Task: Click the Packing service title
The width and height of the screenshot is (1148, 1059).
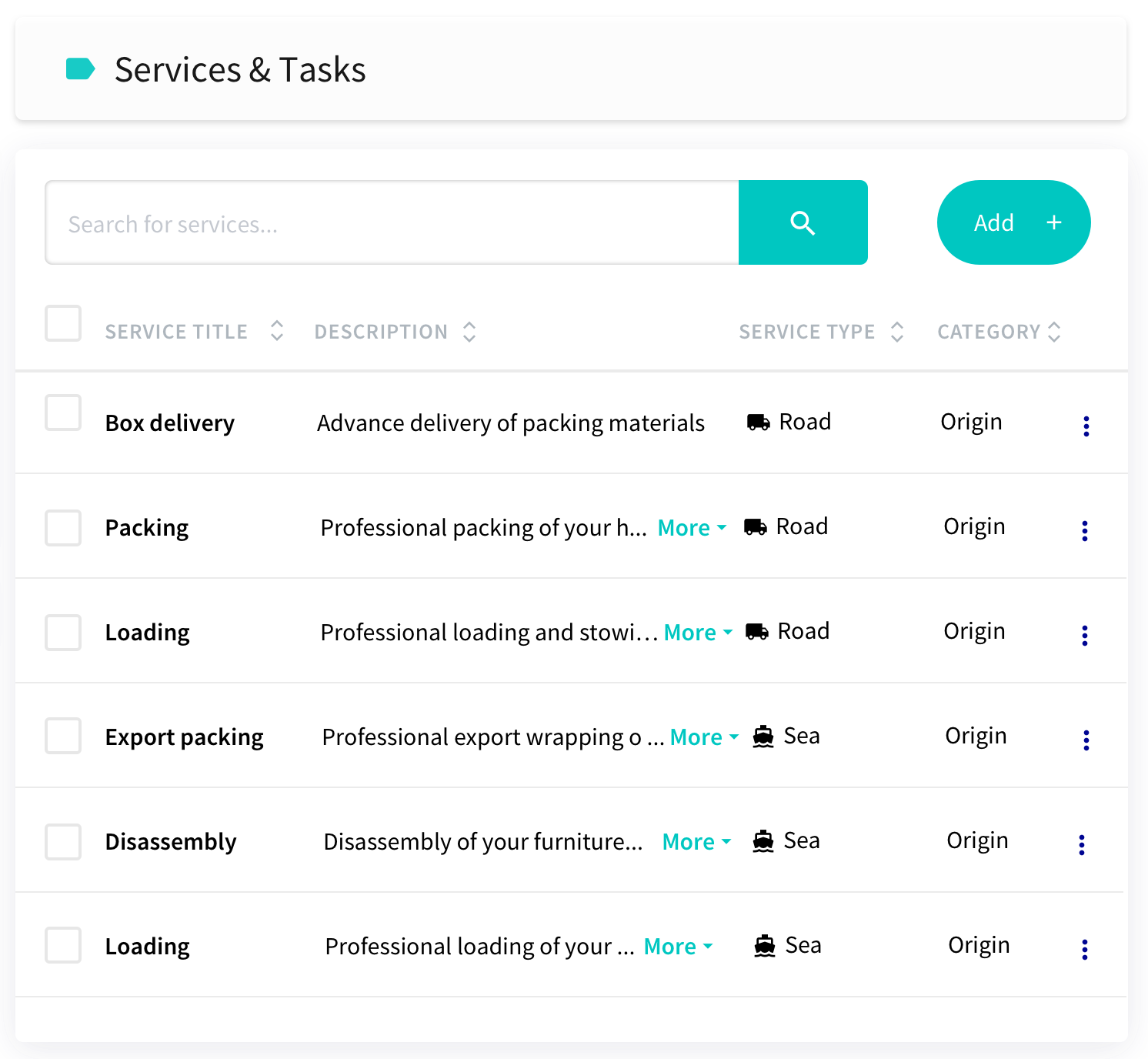Action: [146, 528]
